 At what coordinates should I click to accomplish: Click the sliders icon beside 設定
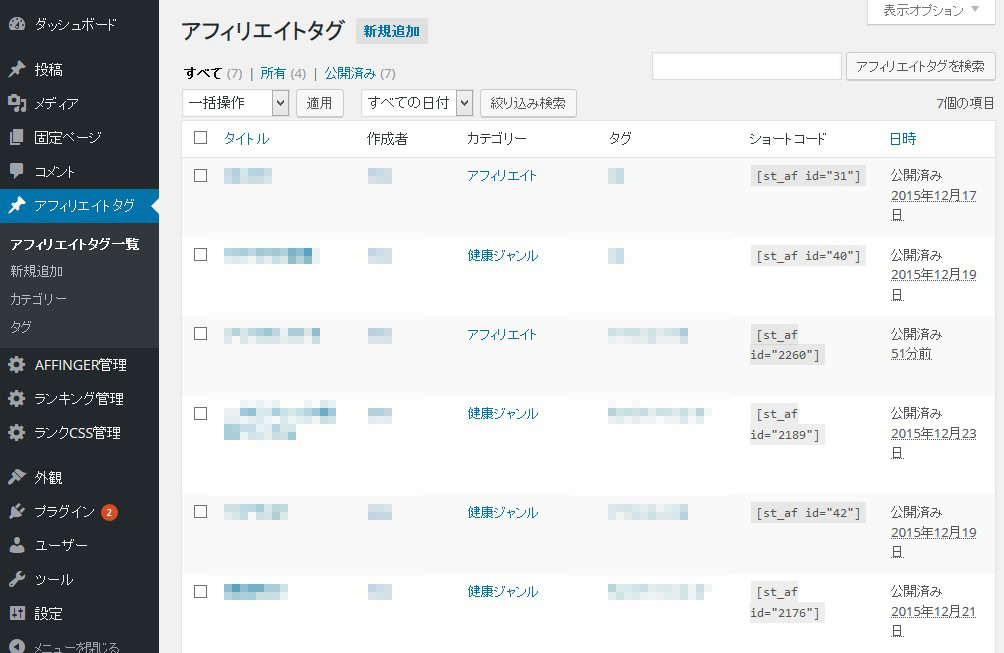tap(17, 613)
